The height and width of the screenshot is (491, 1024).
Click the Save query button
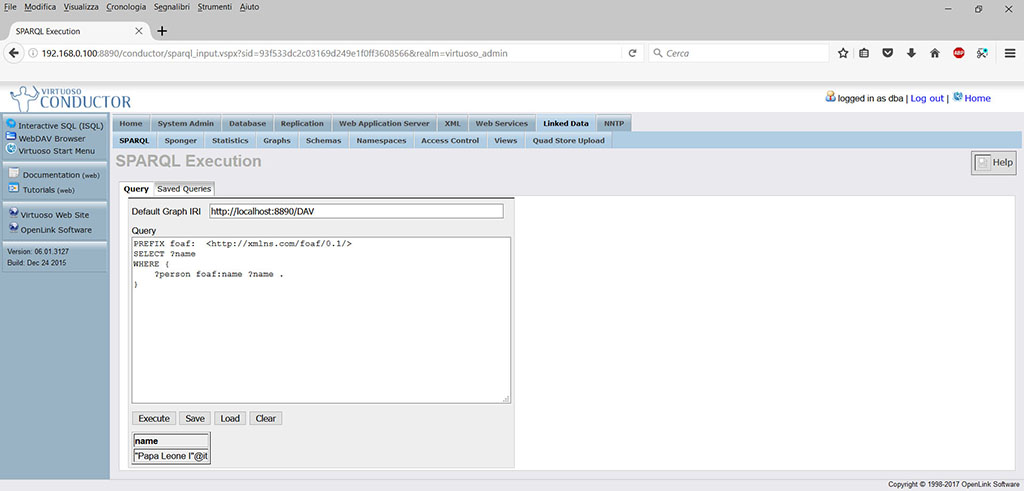pyautogui.click(x=195, y=419)
